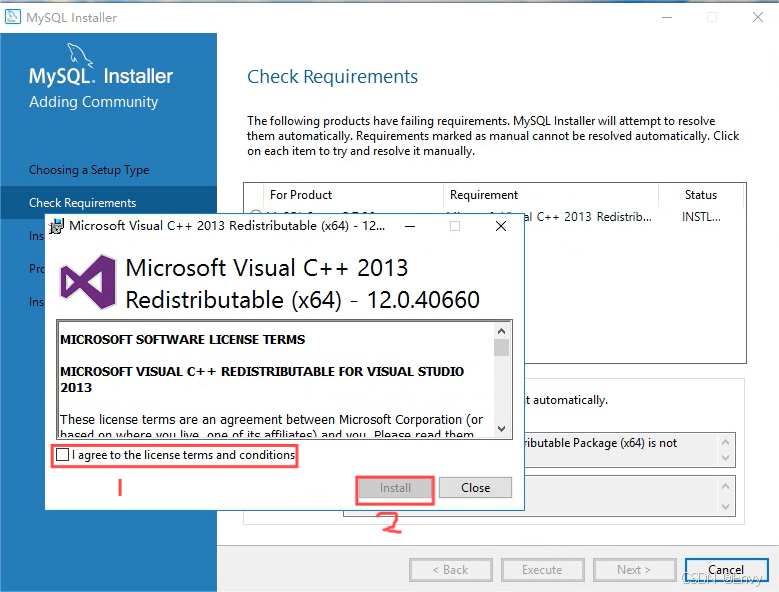Minimize the Visual C++ Redistributable dialog

(x=410, y=226)
